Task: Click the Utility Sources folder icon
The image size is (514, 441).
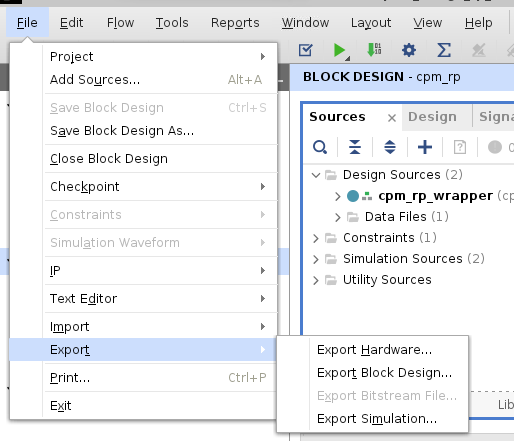Action: (x=331, y=280)
